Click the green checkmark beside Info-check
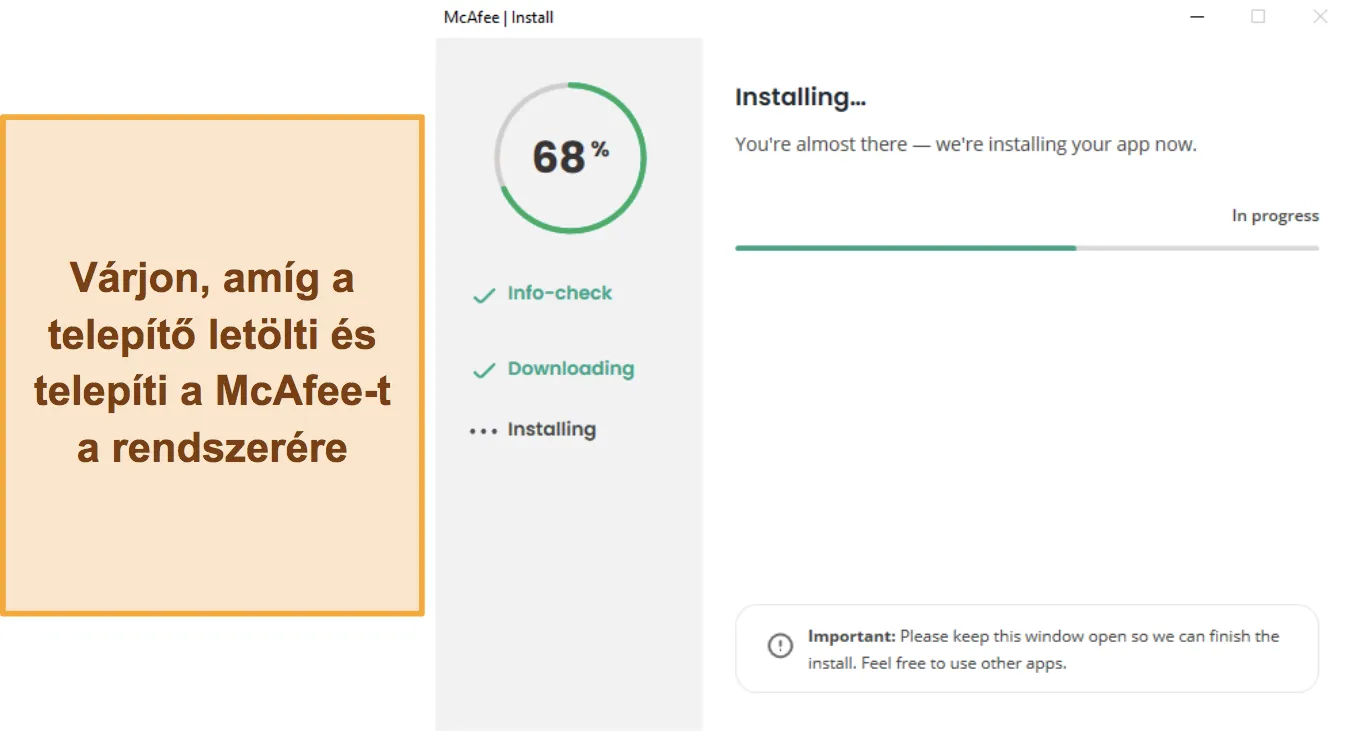The width and height of the screenshot is (1349, 731). point(484,296)
